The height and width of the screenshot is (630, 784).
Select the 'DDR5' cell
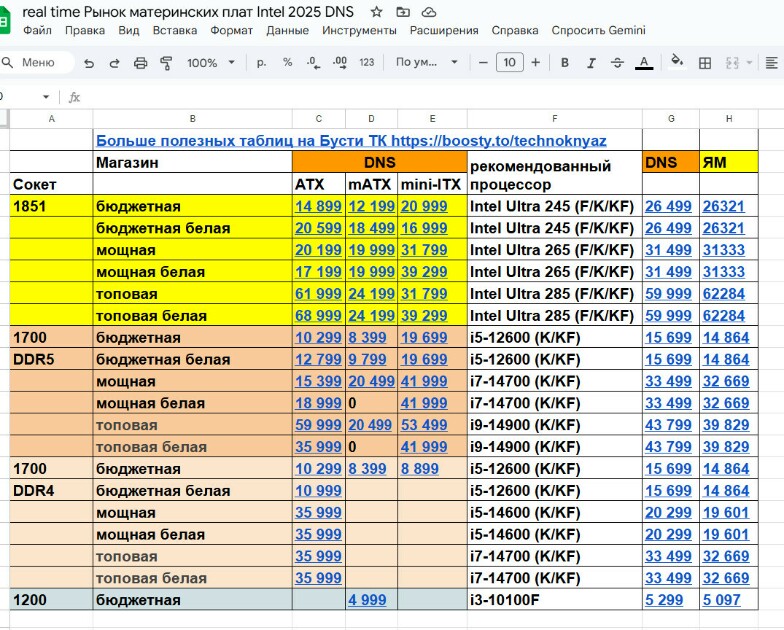tap(51, 359)
